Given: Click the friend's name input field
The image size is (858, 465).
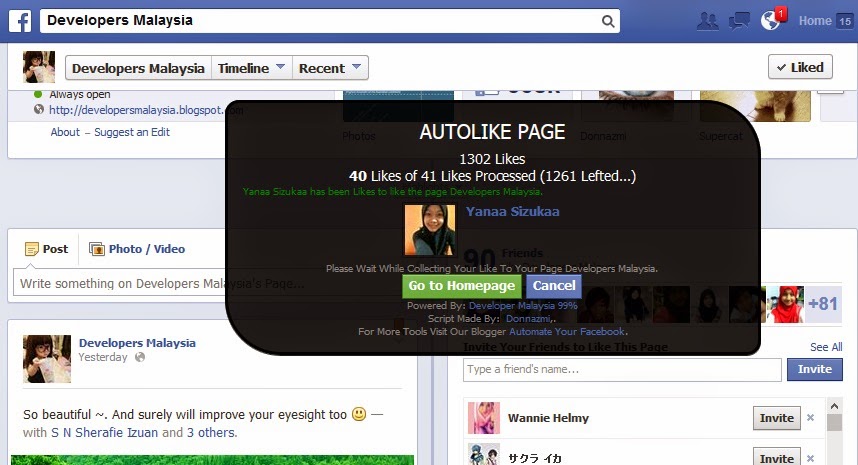Looking at the screenshot, I should 621,370.
